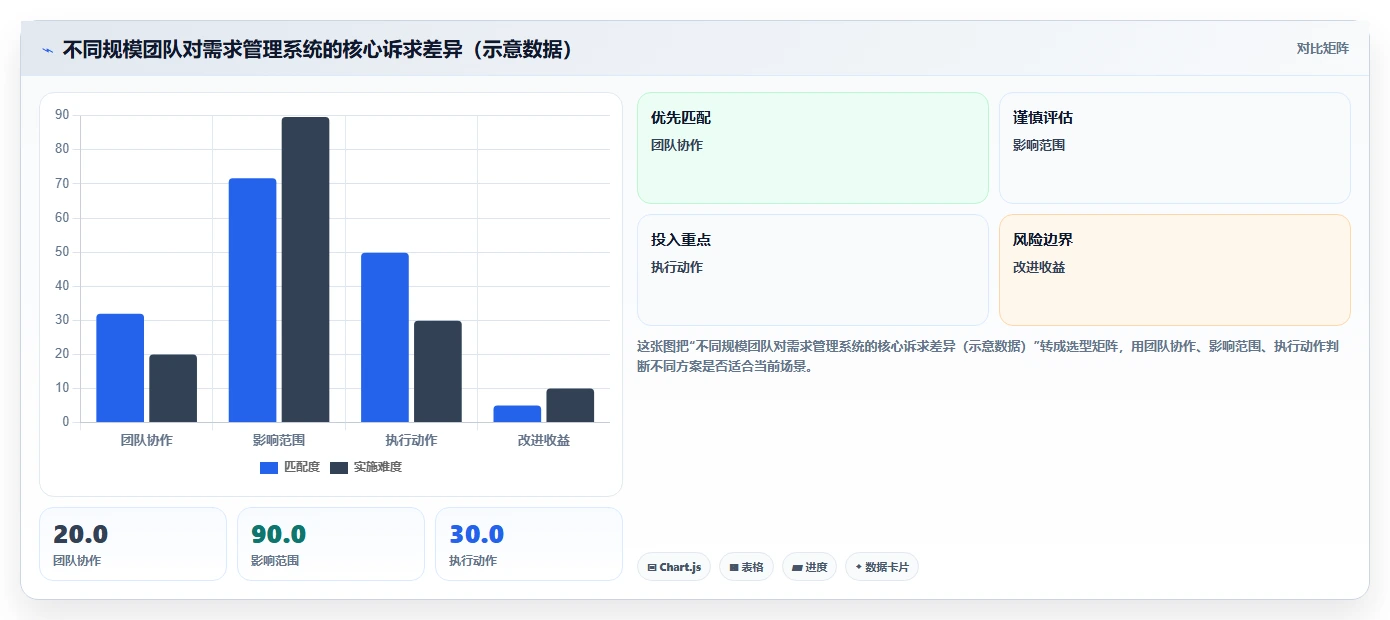The height and width of the screenshot is (620, 1390).
Task: Click the blue 匹配度 legend swatch
Action: coord(269,468)
